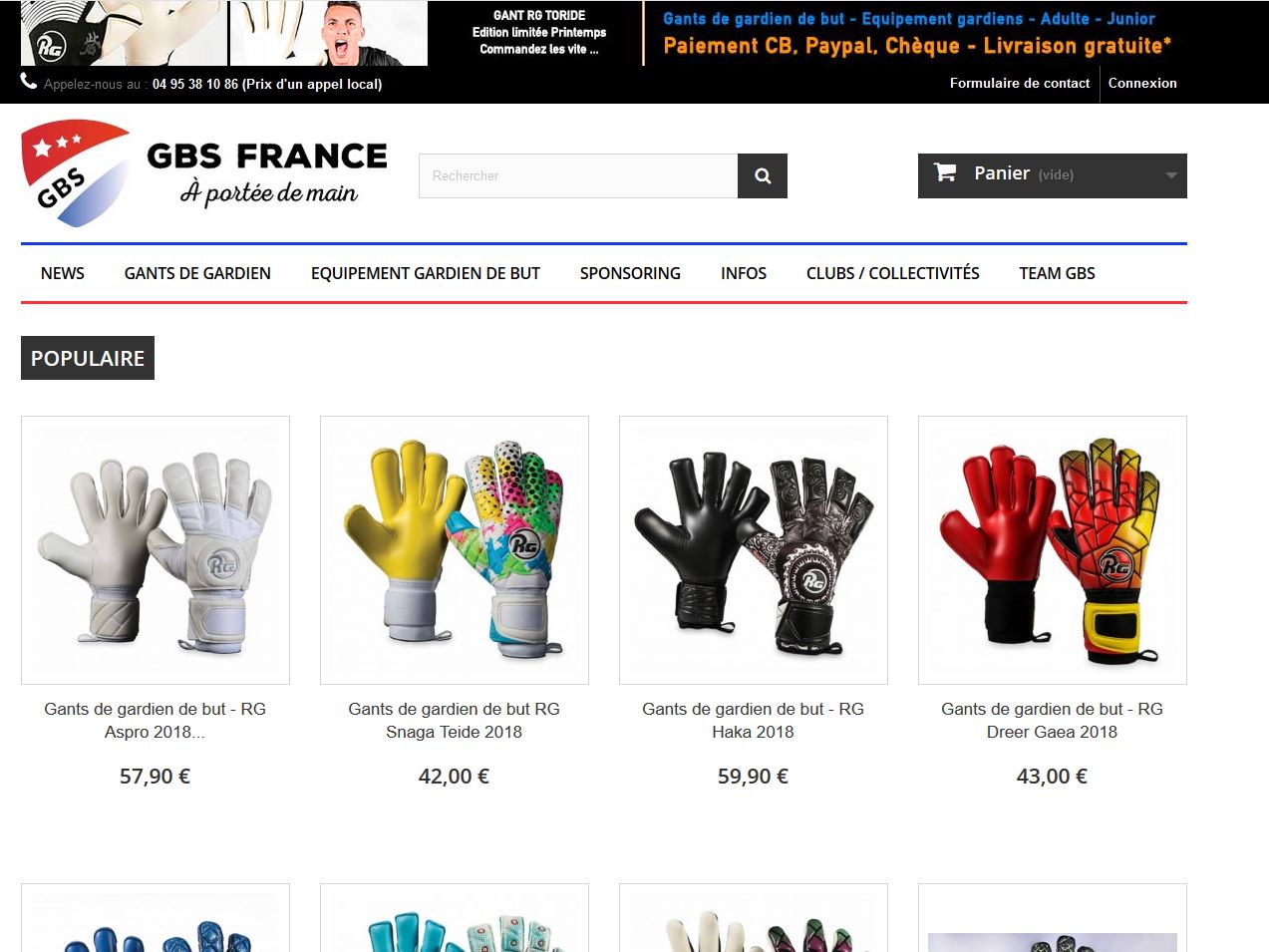Open the Equipement Gardien de But menu

pyautogui.click(x=426, y=273)
